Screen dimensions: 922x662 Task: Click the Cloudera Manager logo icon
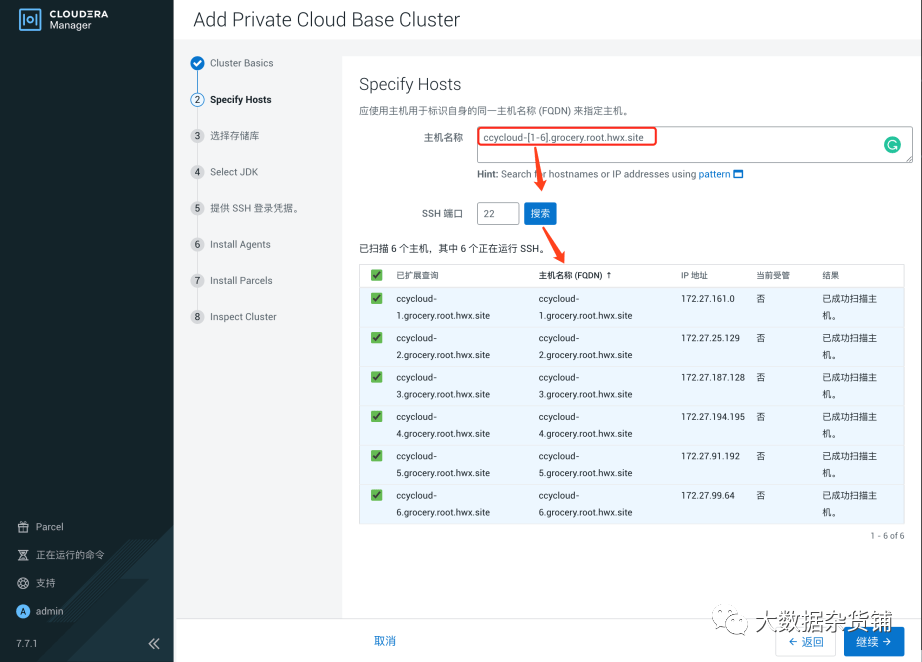click(30, 19)
